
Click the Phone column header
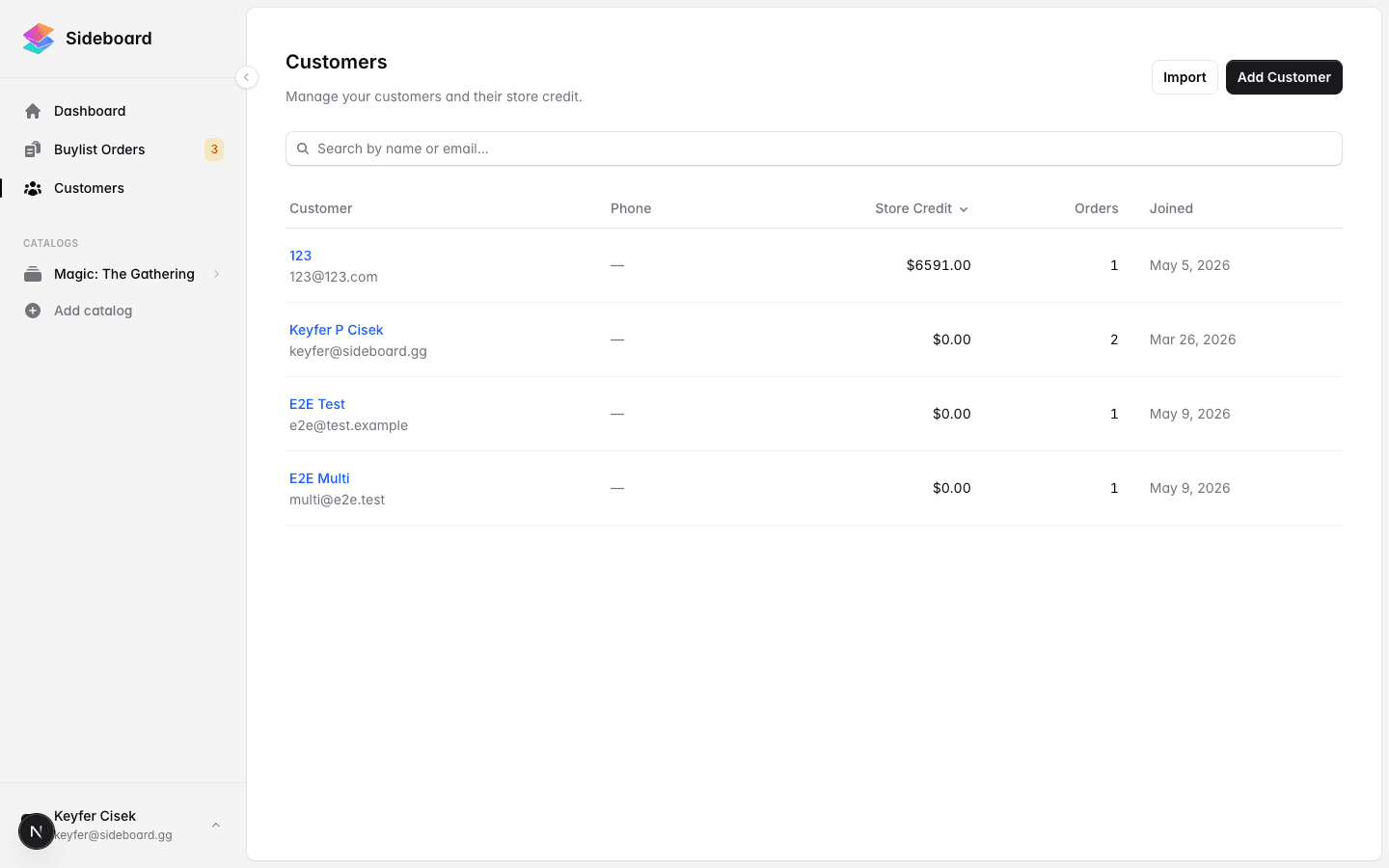[x=631, y=208]
